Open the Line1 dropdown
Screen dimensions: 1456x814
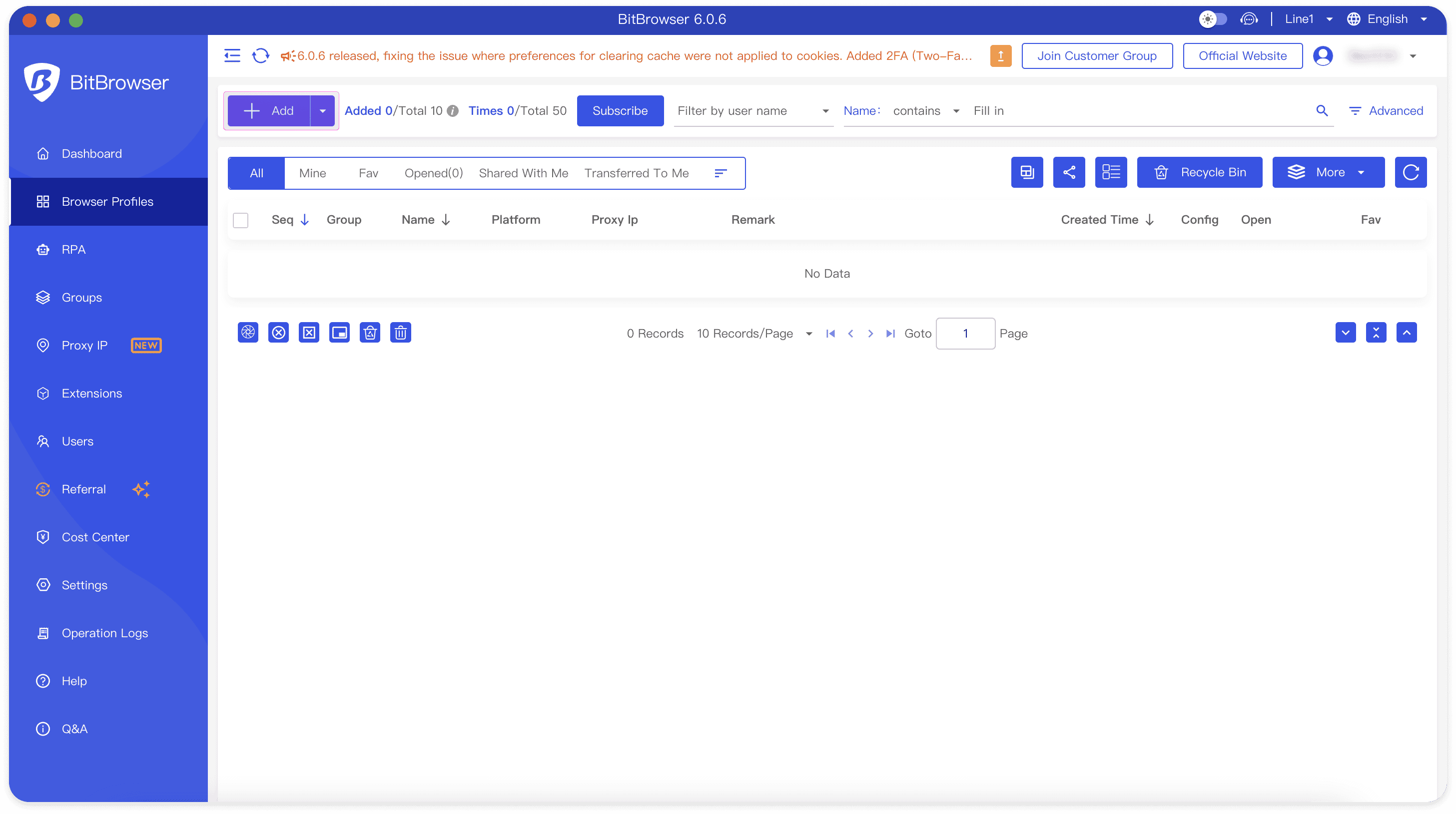pyautogui.click(x=1309, y=19)
